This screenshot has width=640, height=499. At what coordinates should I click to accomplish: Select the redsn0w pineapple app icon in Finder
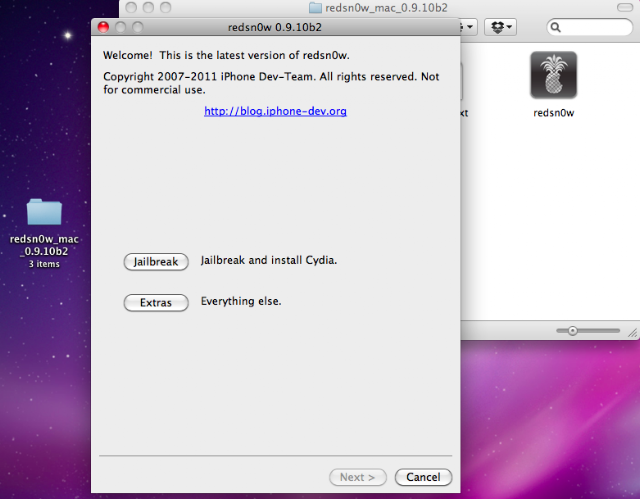[x=553, y=75]
